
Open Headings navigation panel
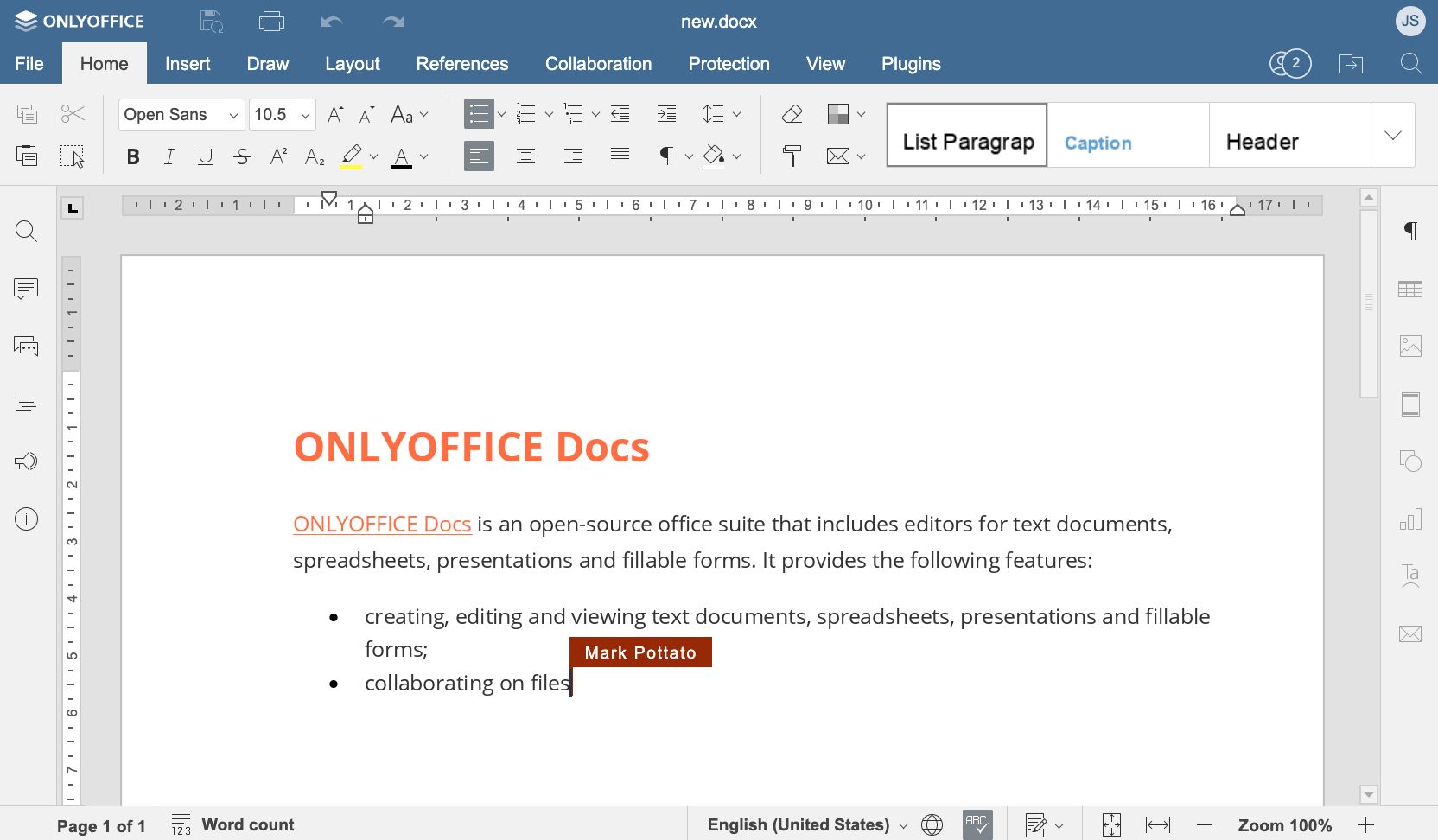[x=26, y=404]
